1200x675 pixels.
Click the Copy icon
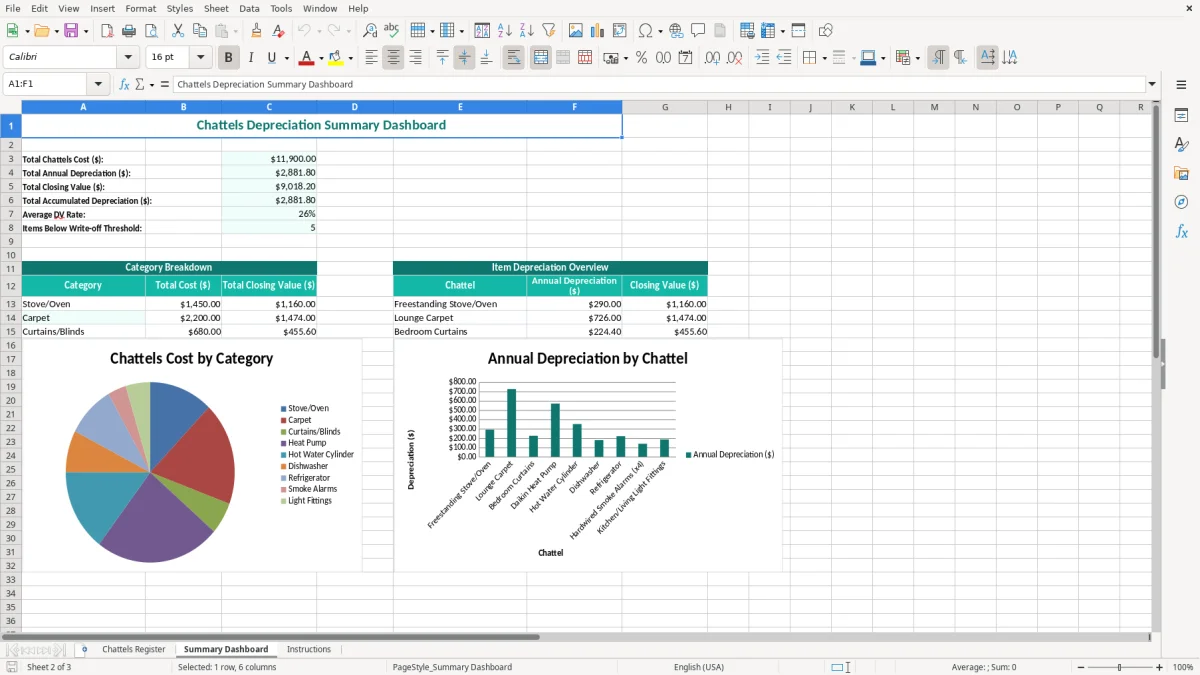pos(200,31)
